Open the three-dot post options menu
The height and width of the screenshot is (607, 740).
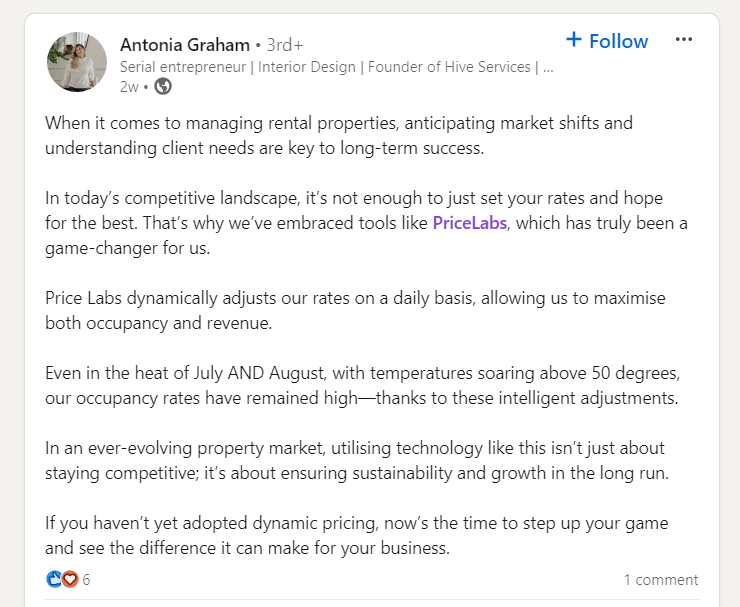(683, 39)
